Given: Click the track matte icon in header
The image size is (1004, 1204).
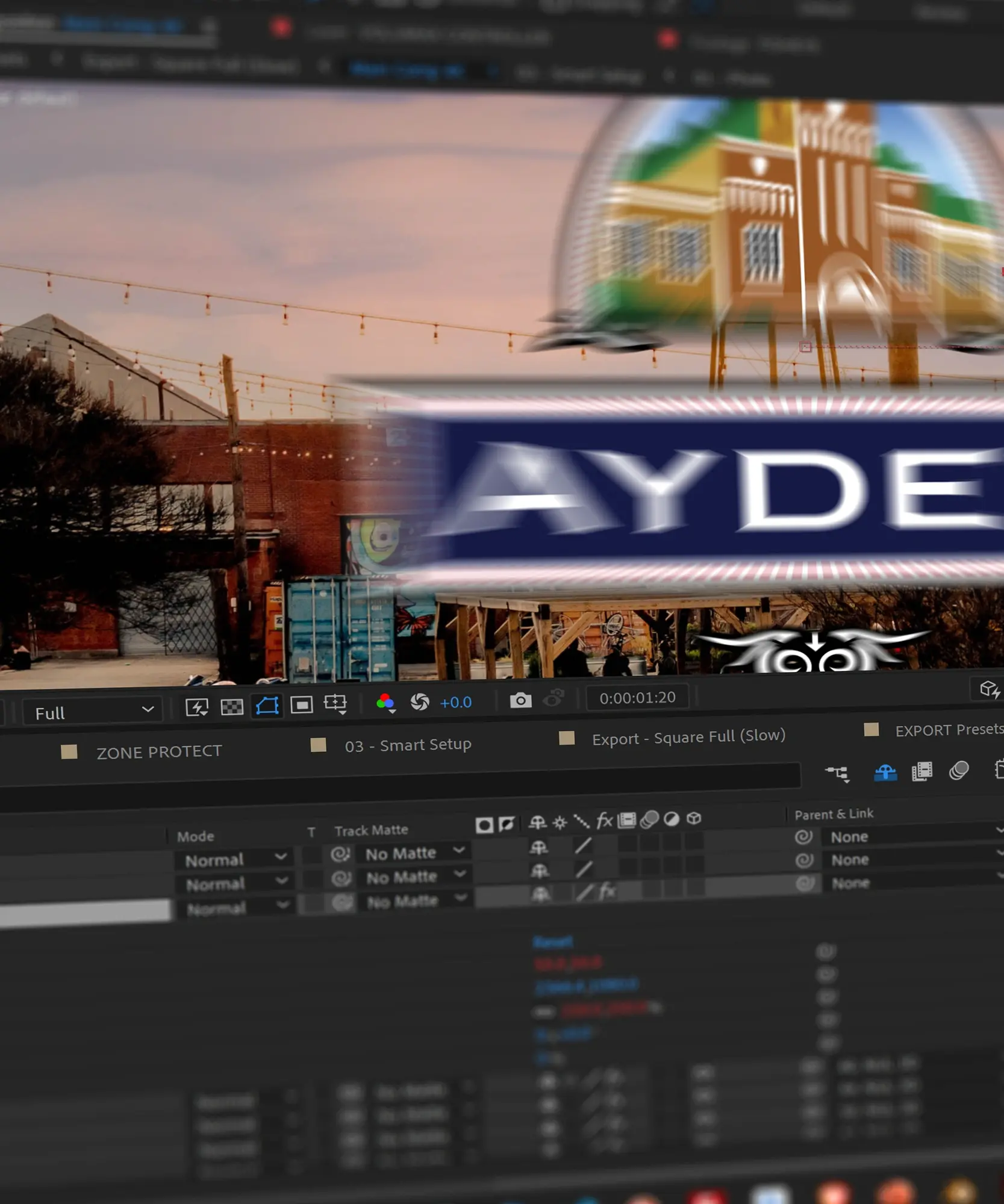Looking at the screenshot, I should tap(484, 825).
